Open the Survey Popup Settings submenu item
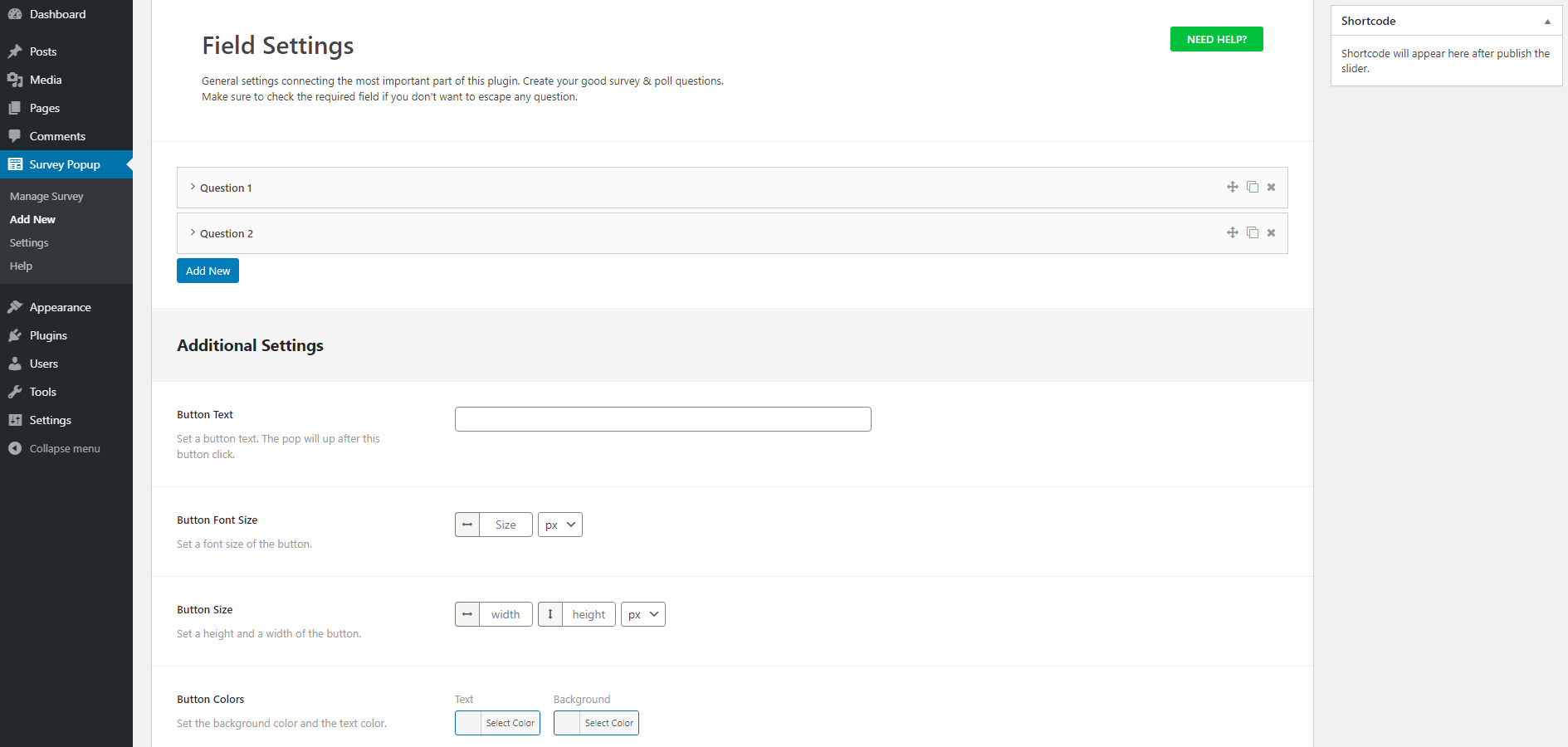1568x747 pixels. coord(29,243)
